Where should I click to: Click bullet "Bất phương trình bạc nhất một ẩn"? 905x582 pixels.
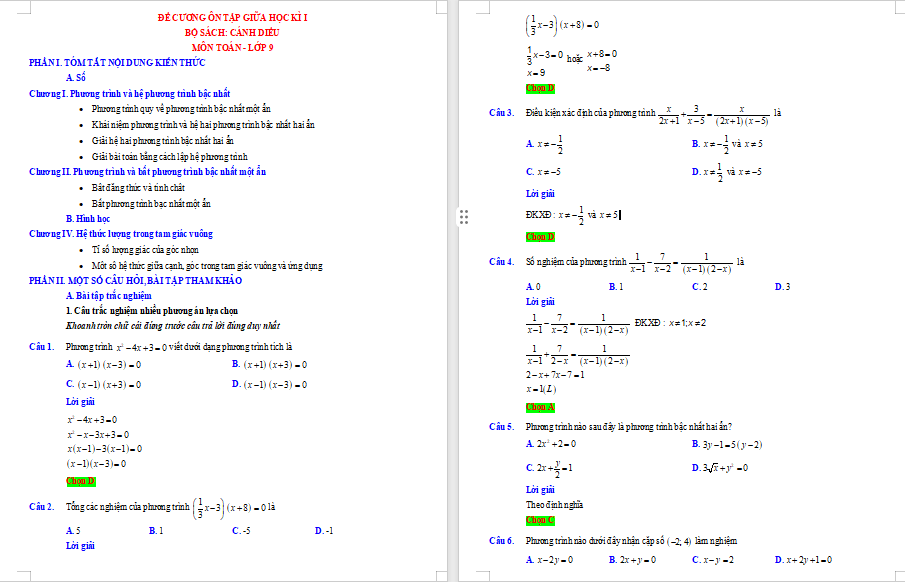point(151,204)
